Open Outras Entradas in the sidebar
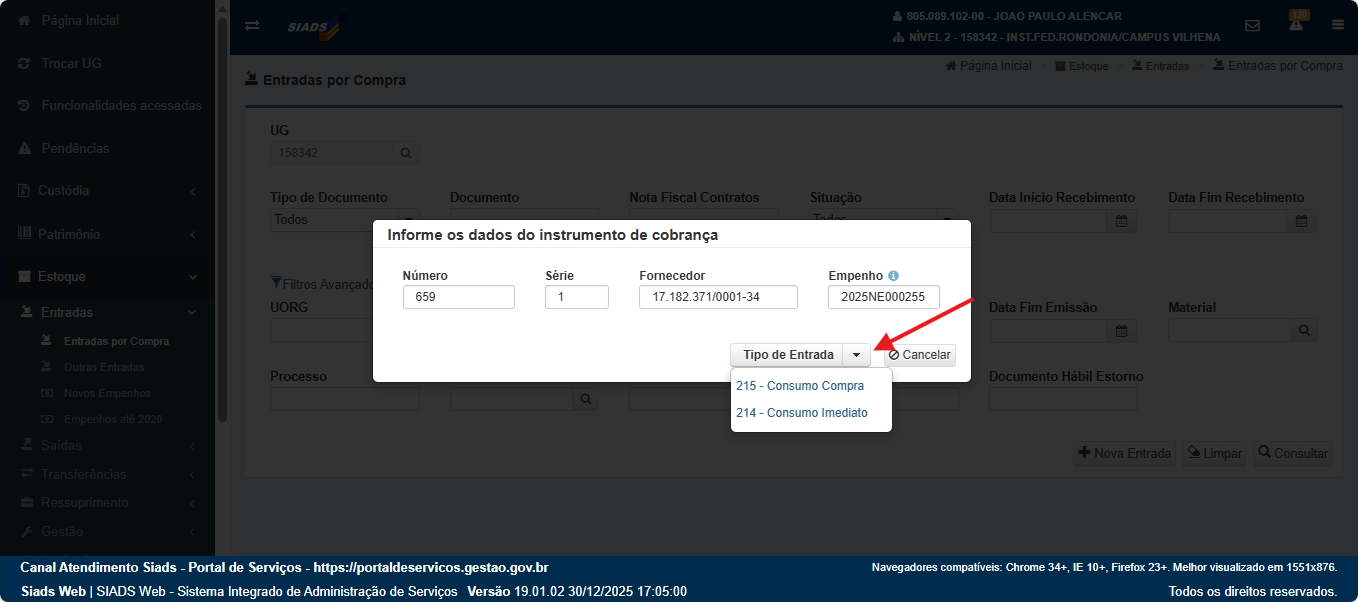Viewport: 1358px width, 602px height. (x=103, y=367)
